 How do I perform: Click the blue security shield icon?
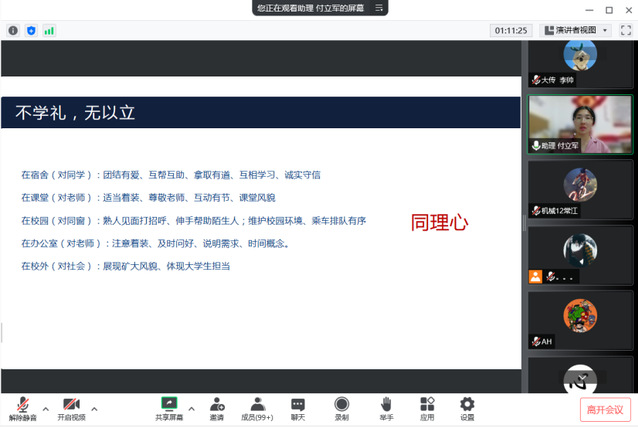(31, 31)
